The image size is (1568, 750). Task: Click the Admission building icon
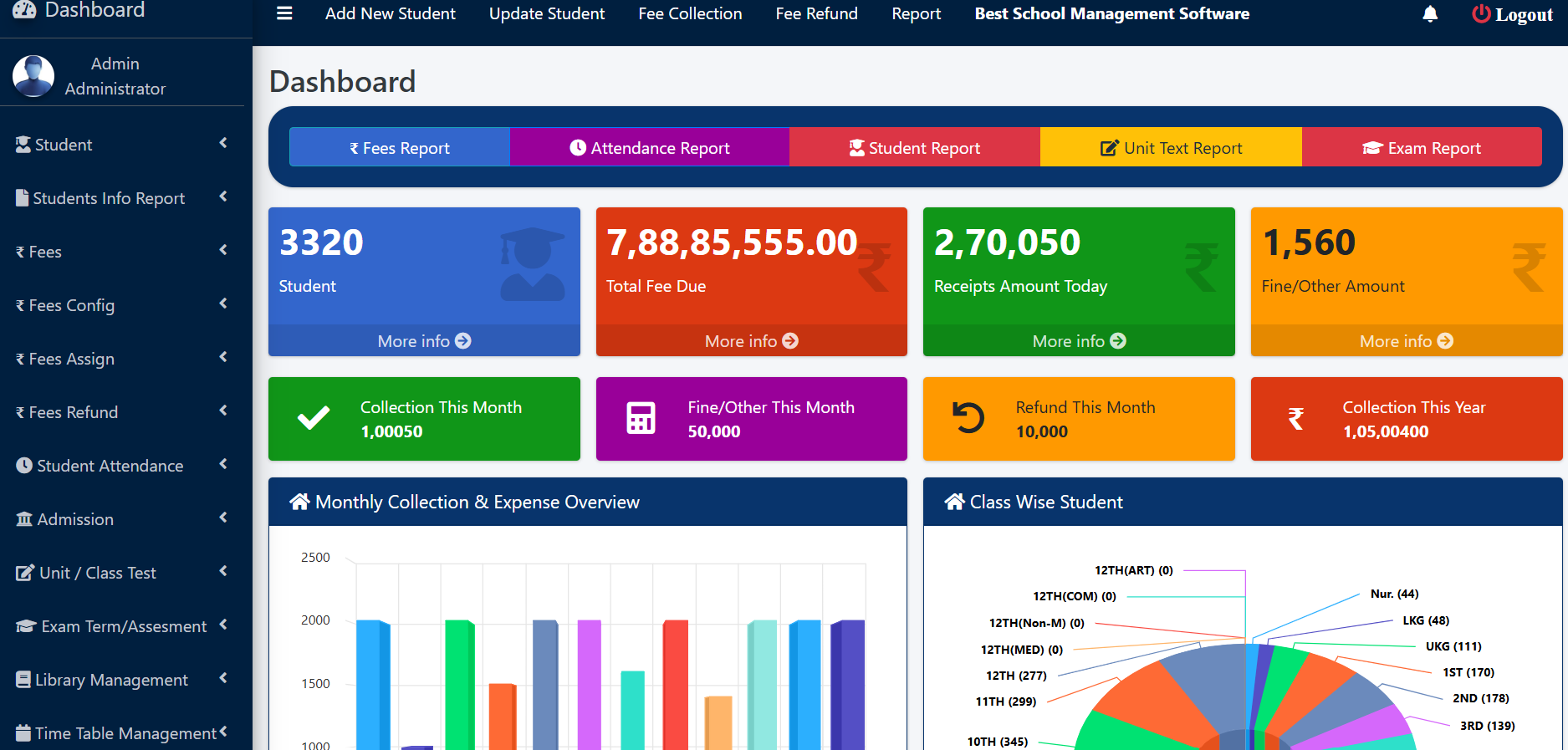[24, 519]
